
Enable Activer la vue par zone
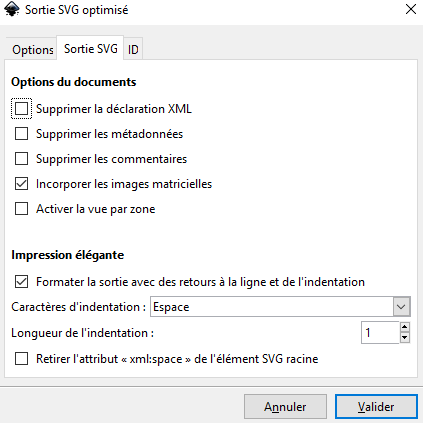pyautogui.click(x=21, y=209)
